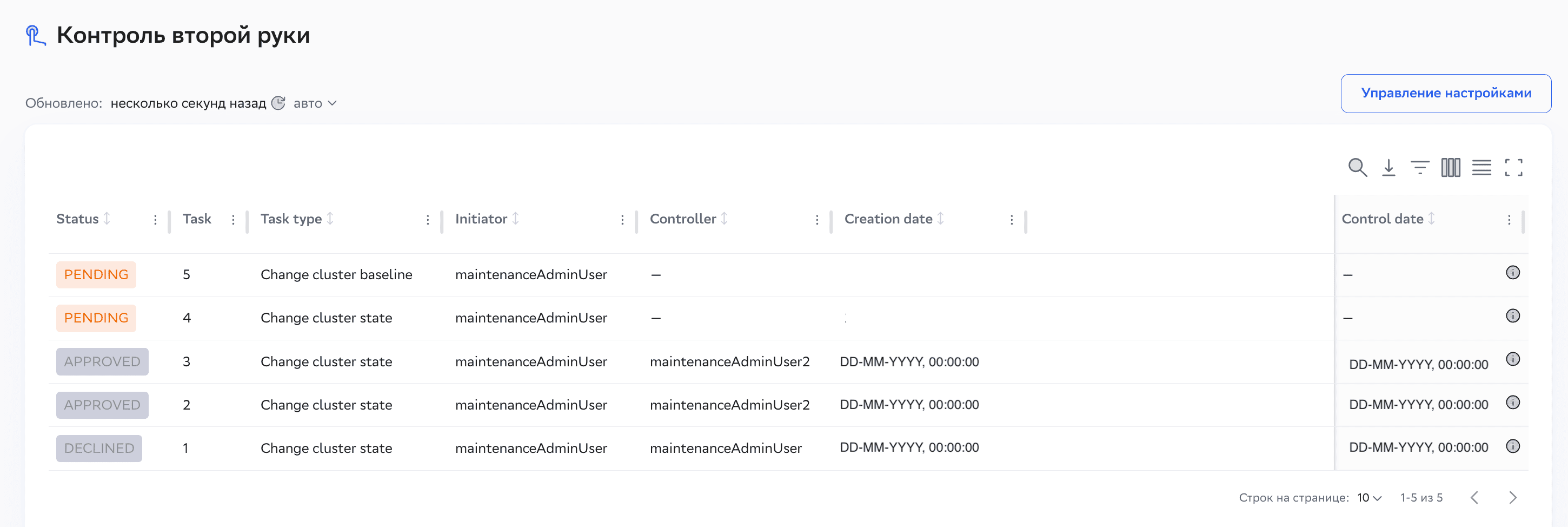The image size is (1568, 527).
Task: Open rows per page dropdown
Action: 1370,498
